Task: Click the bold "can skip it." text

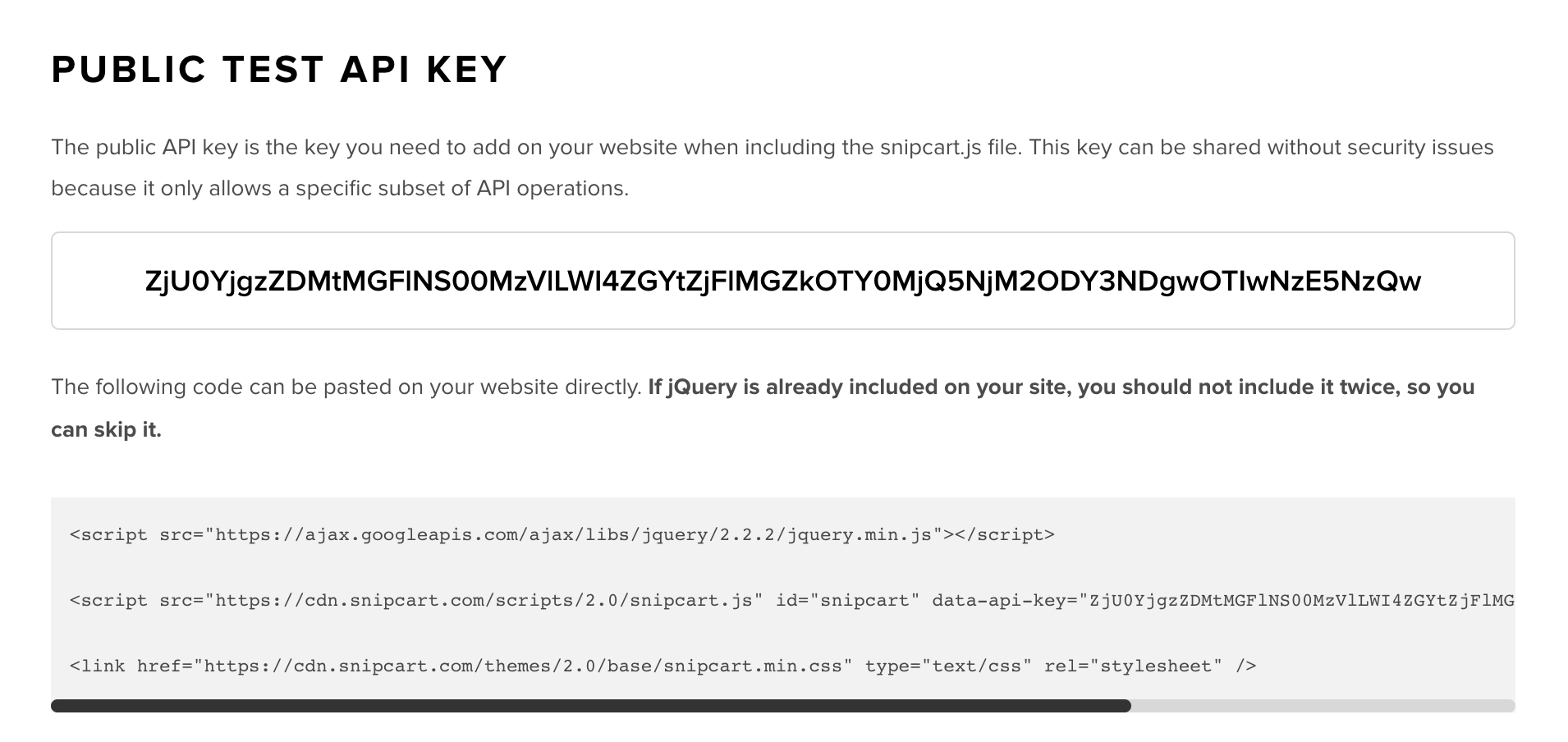Action: [x=106, y=430]
